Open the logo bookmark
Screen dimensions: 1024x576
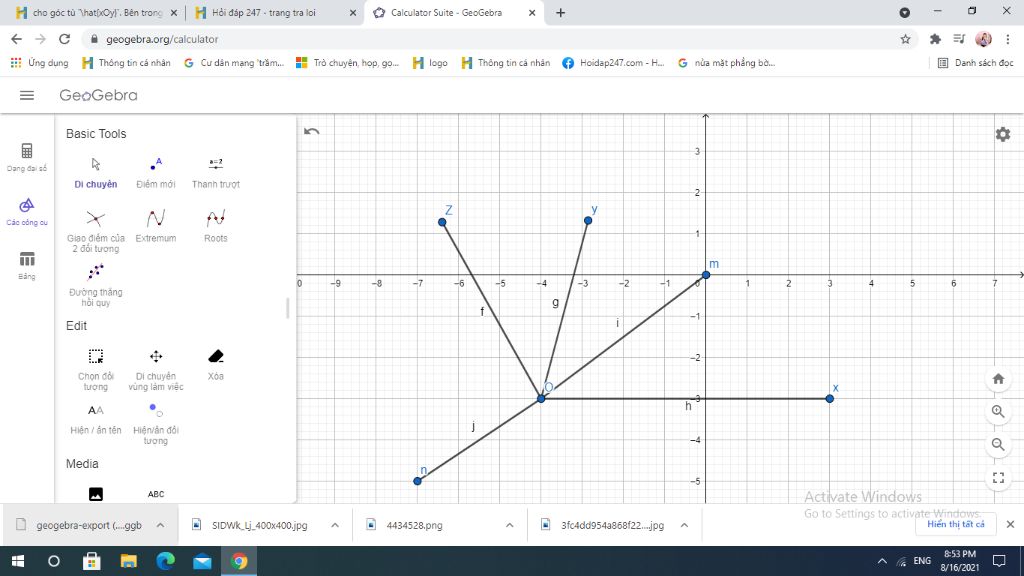click(430, 63)
